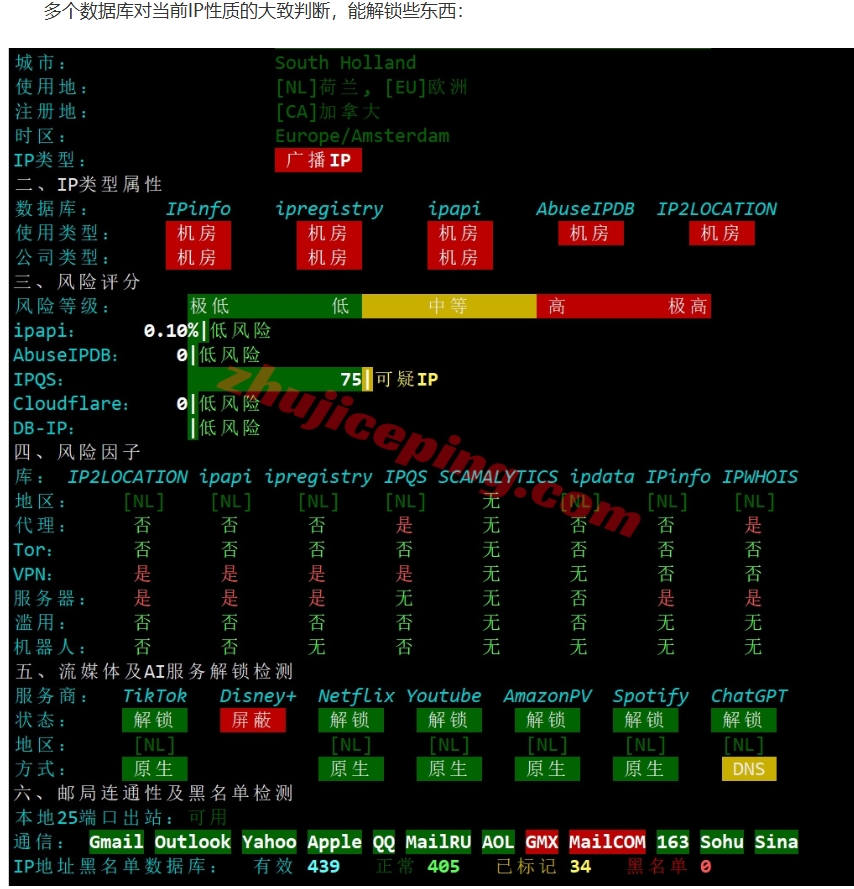
Task: Click the "VPN:" row label
Action: [33, 574]
